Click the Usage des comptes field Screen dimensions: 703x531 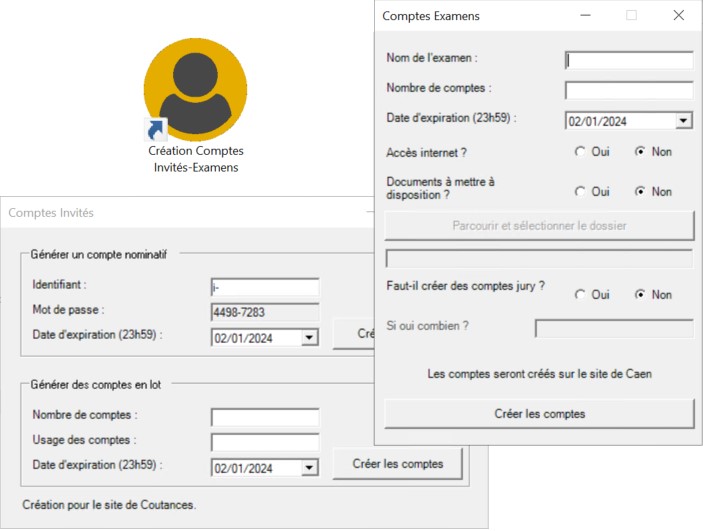pyautogui.click(x=265, y=442)
